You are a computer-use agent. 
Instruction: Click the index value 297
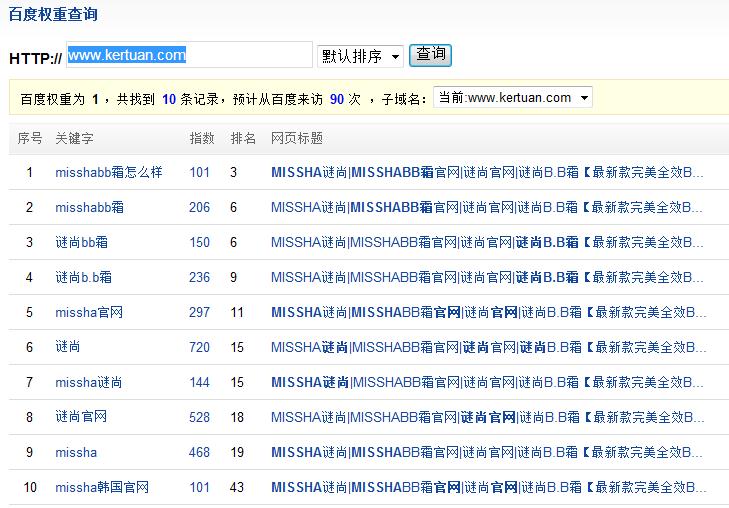pos(199,312)
